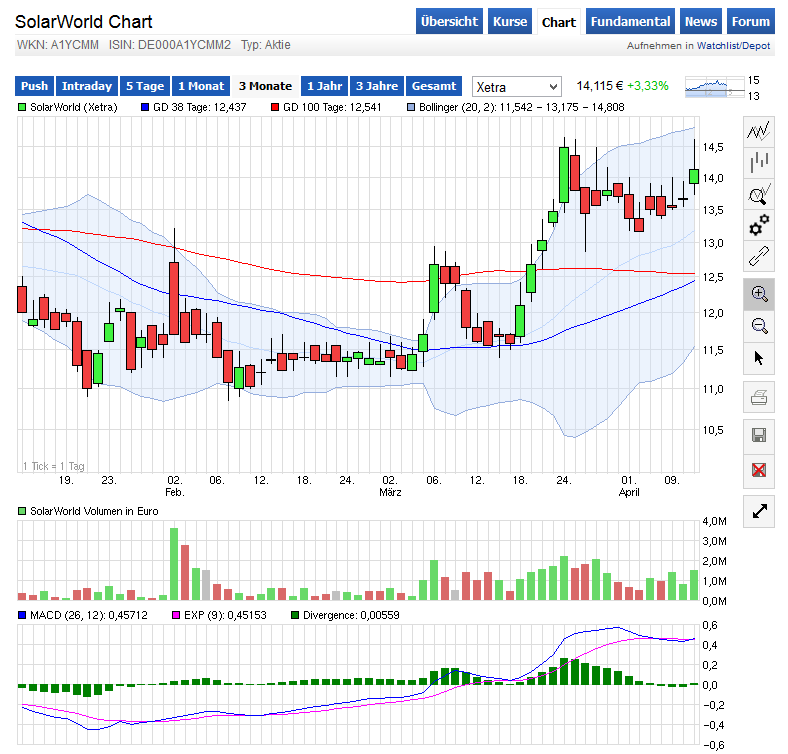Screen dimensions: 788x754
Task: Click the SolarWorld Chart heading
Action: [x=83, y=22]
